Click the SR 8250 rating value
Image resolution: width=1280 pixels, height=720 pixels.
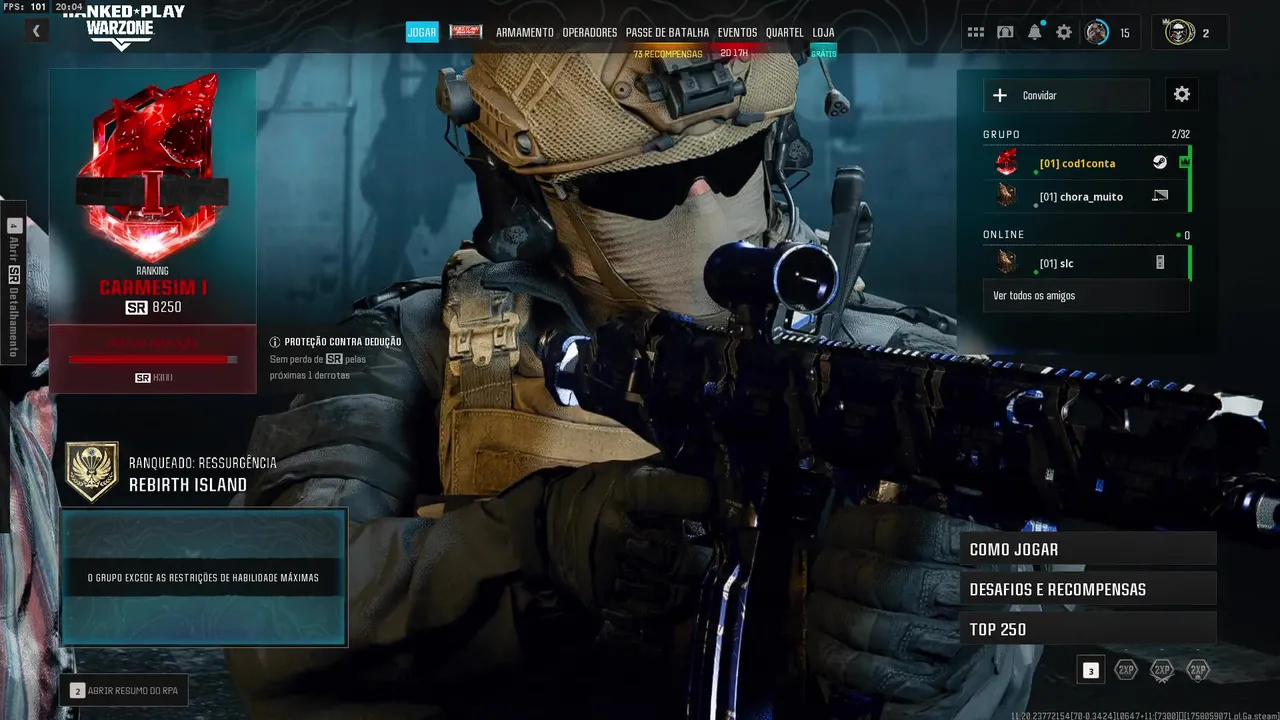pyautogui.click(x=153, y=307)
